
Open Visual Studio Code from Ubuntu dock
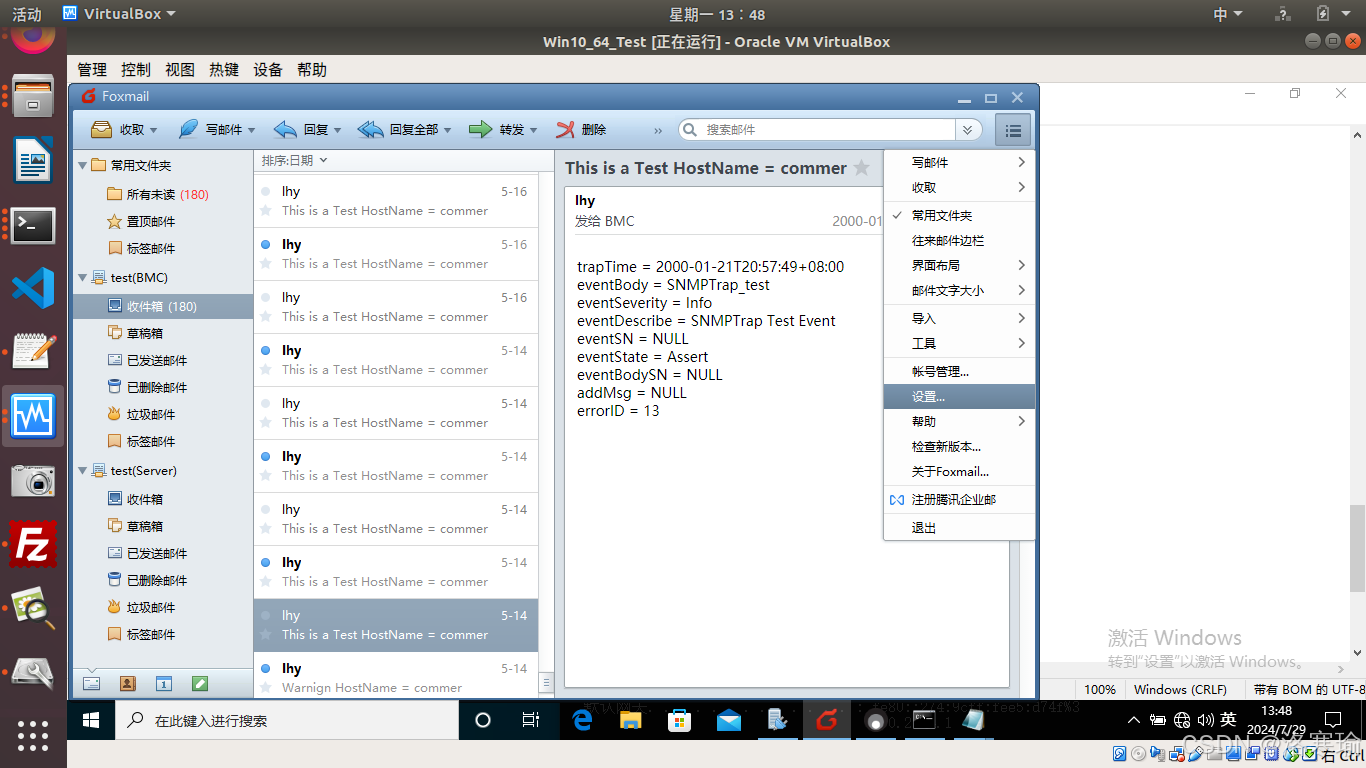33,288
